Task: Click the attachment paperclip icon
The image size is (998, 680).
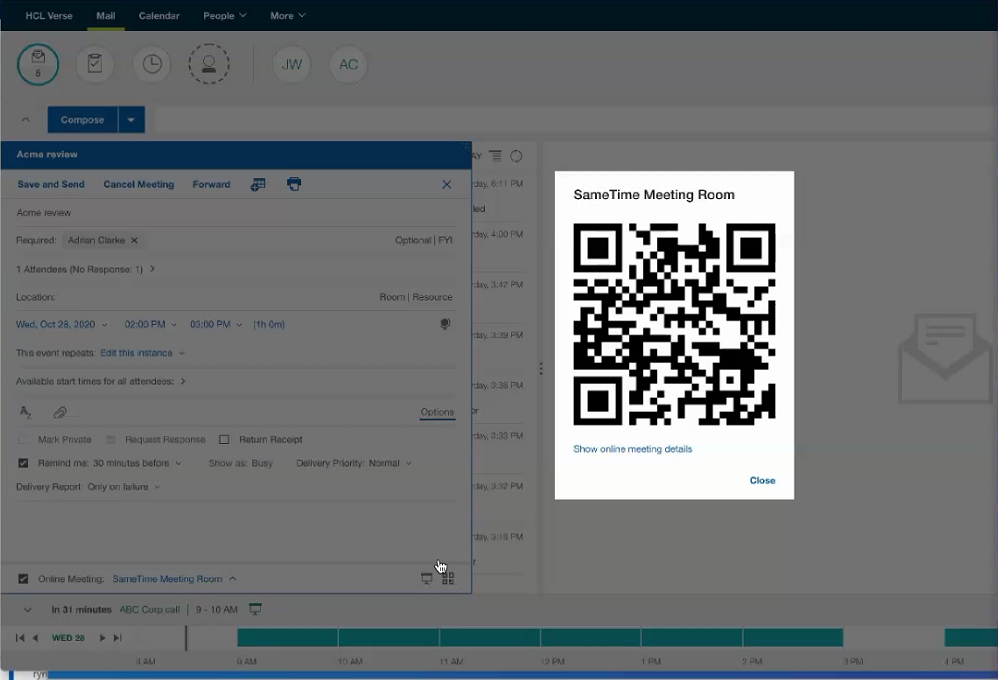Action: click(60, 412)
